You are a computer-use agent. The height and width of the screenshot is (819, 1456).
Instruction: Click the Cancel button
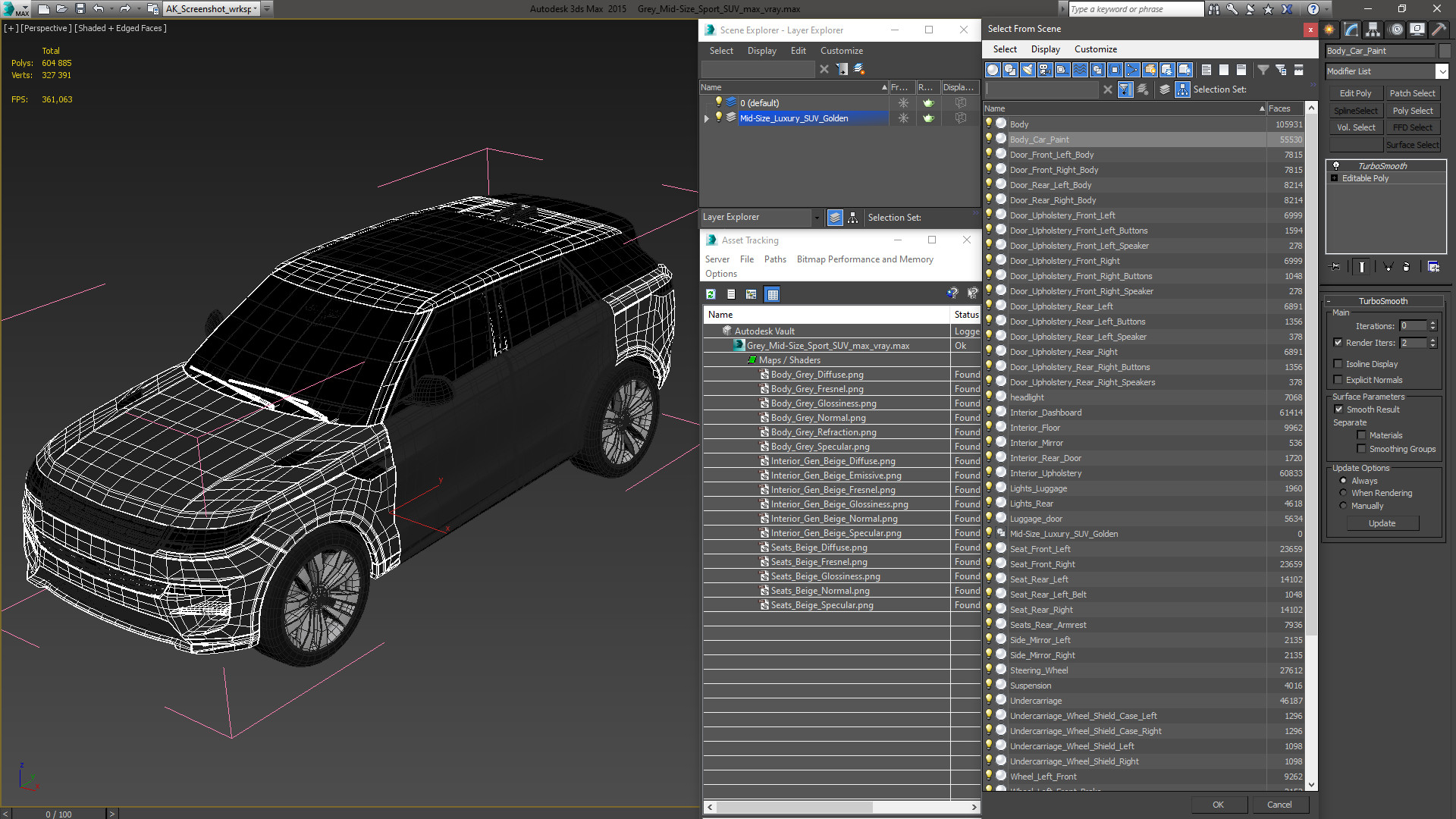click(1279, 805)
